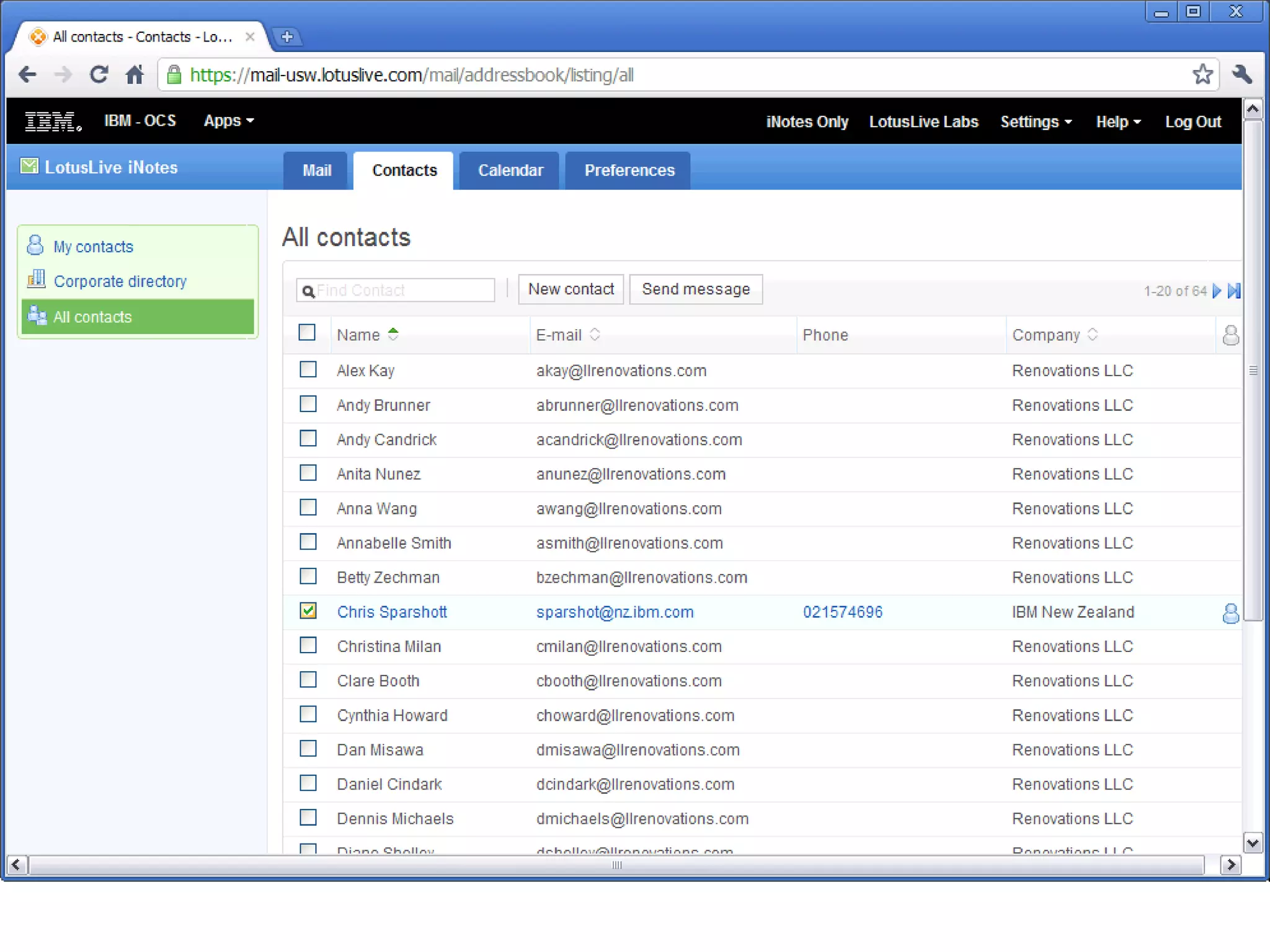
Task: Open the Settings dropdown menu
Action: [1036, 122]
